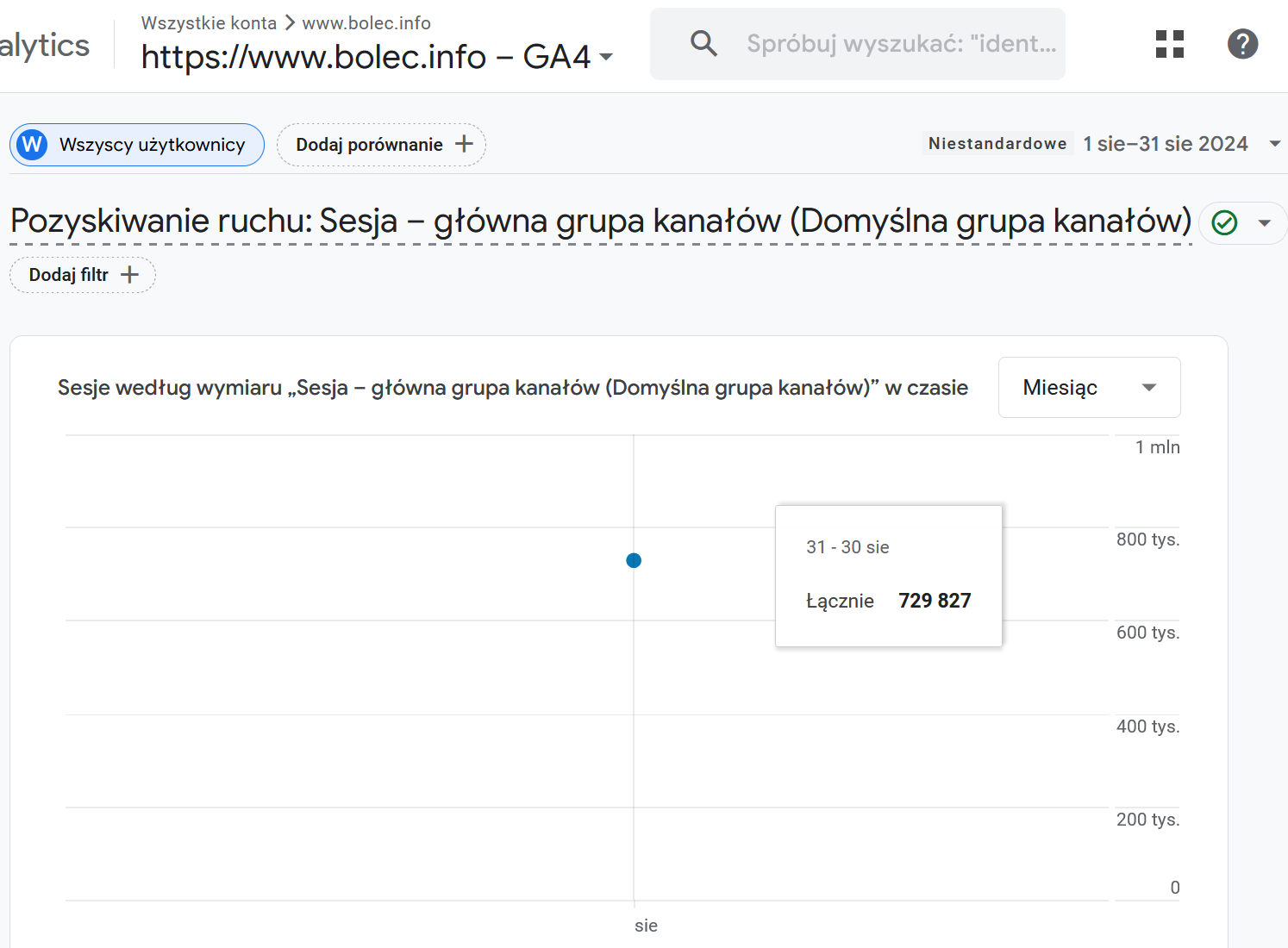The width and height of the screenshot is (1288, 948).
Task: Click the 400 tys. axis label
Action: tap(1147, 727)
